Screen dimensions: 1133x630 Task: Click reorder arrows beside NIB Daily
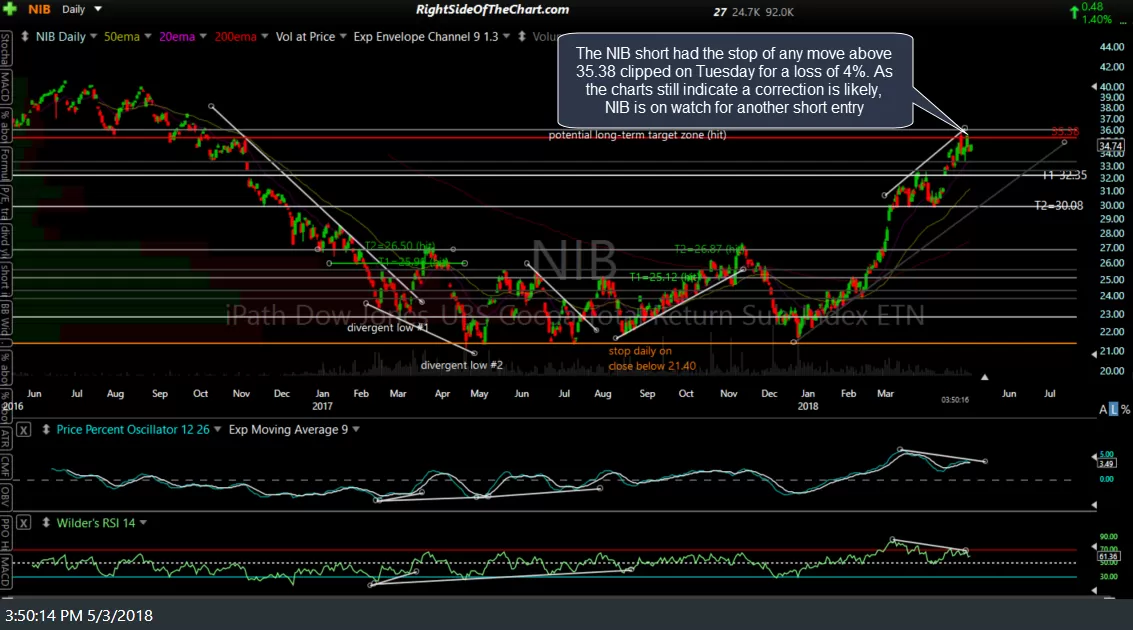tap(25, 36)
